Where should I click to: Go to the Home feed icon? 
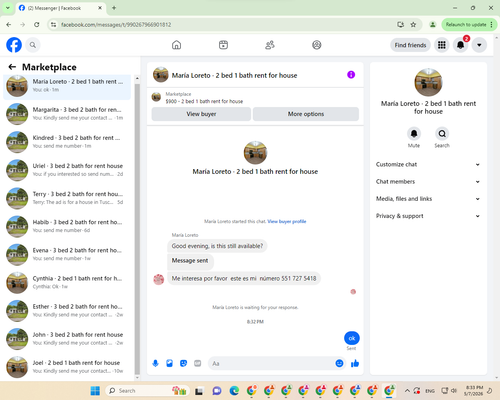click(176, 45)
